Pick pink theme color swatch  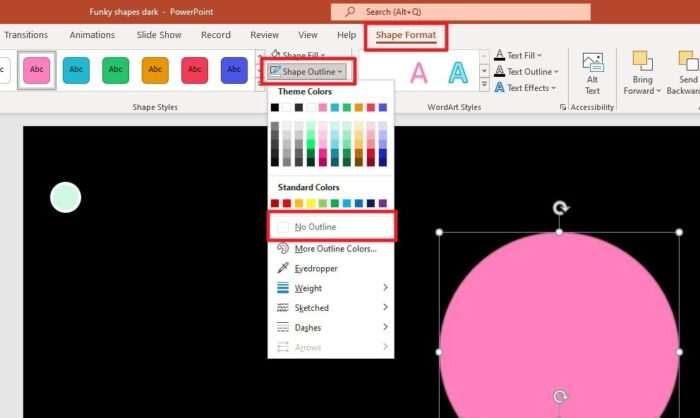pos(323,108)
